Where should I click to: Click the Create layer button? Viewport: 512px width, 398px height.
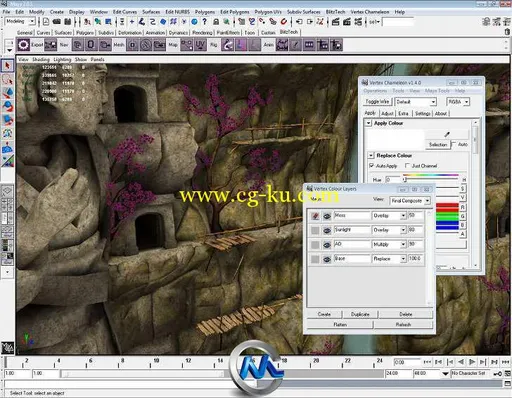click(324, 314)
